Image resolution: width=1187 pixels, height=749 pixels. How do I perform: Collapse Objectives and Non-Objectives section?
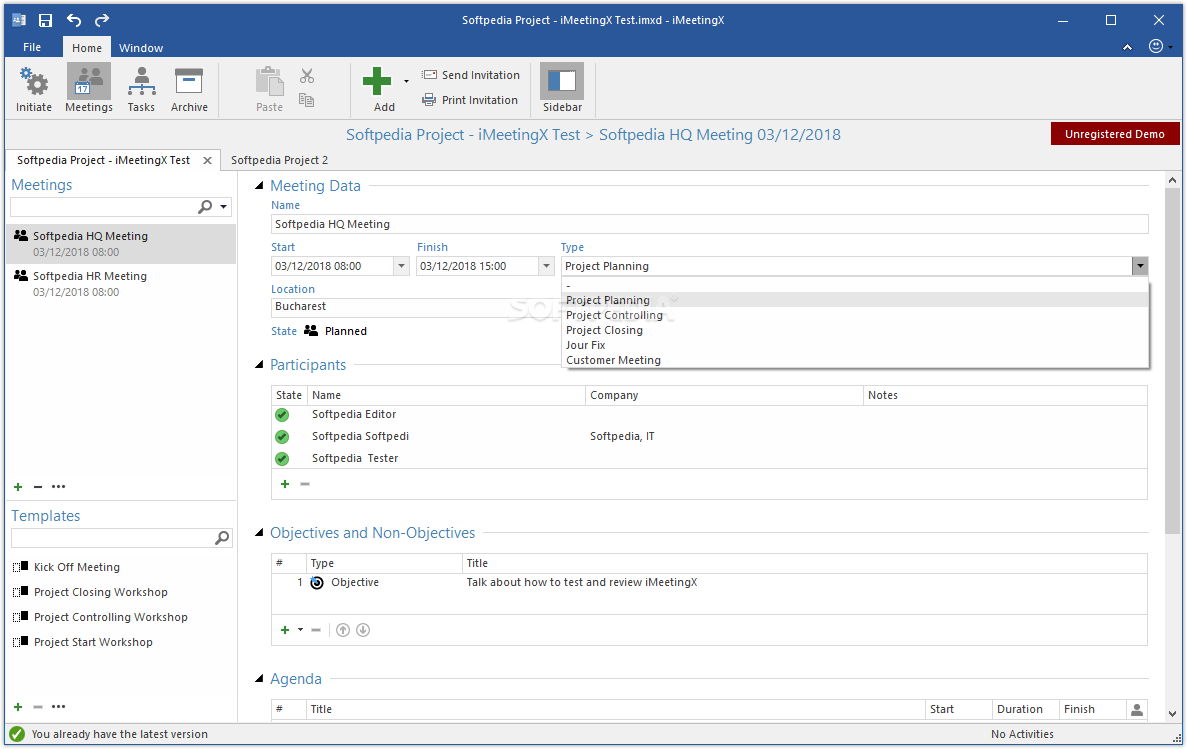point(259,533)
